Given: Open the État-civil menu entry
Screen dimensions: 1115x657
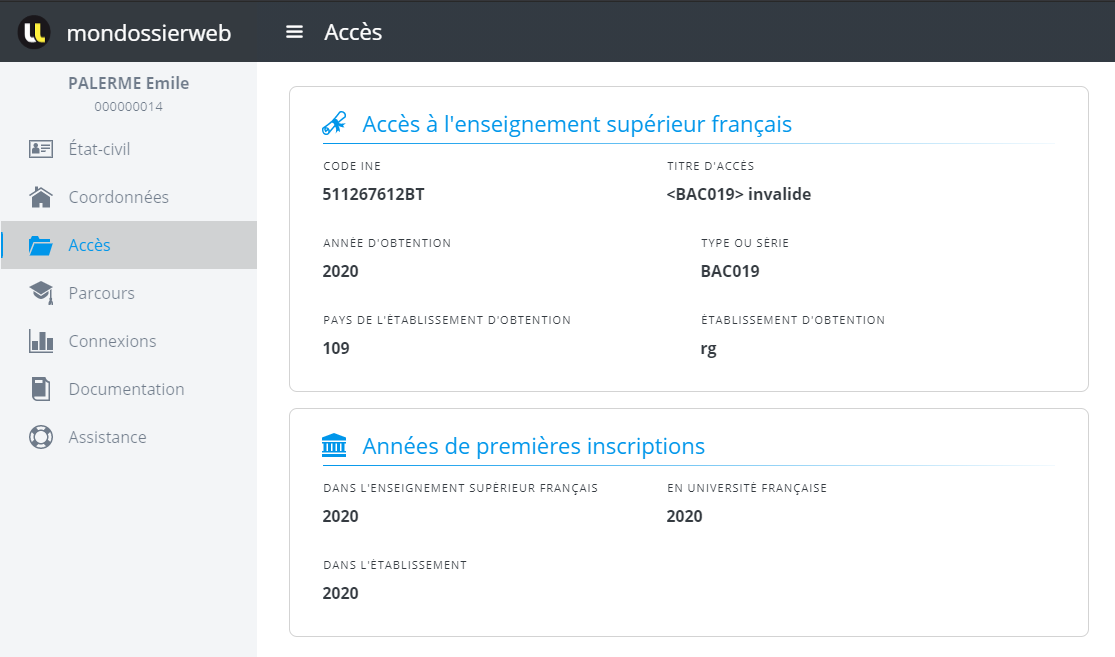Looking at the screenshot, I should [99, 149].
